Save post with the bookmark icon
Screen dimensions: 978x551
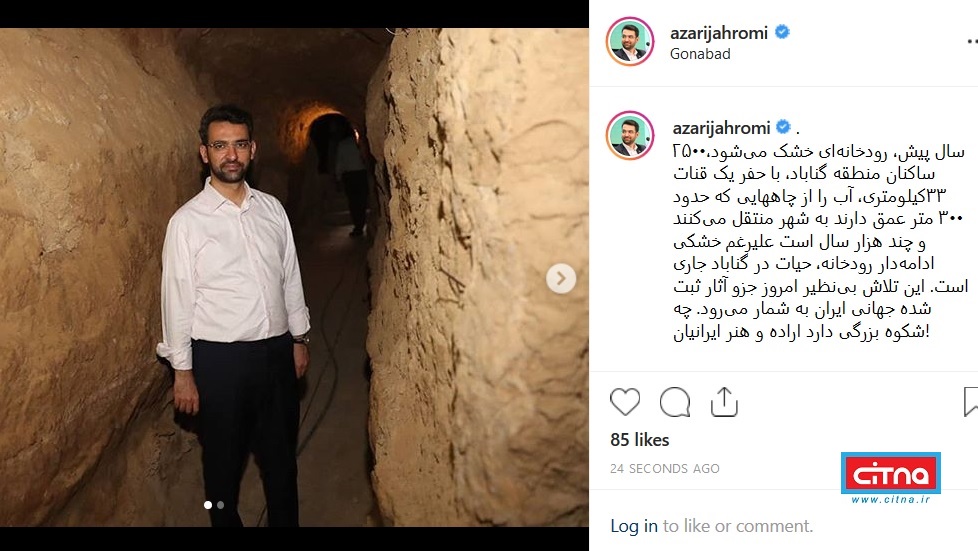click(971, 401)
